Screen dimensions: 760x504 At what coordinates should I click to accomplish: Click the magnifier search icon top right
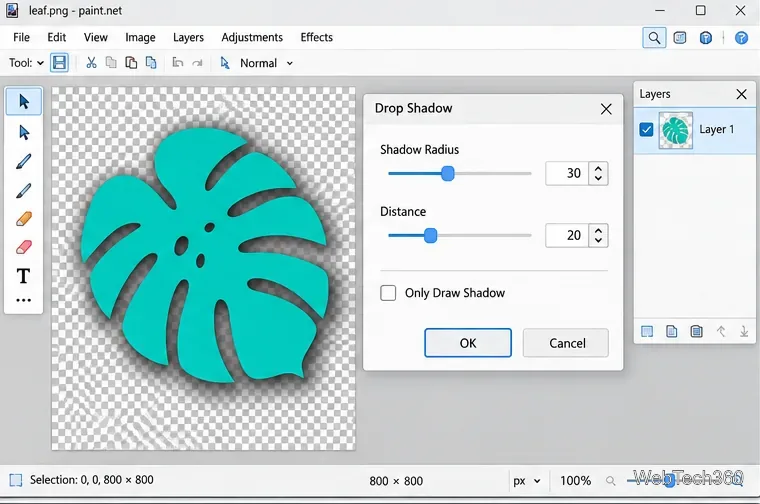654,38
